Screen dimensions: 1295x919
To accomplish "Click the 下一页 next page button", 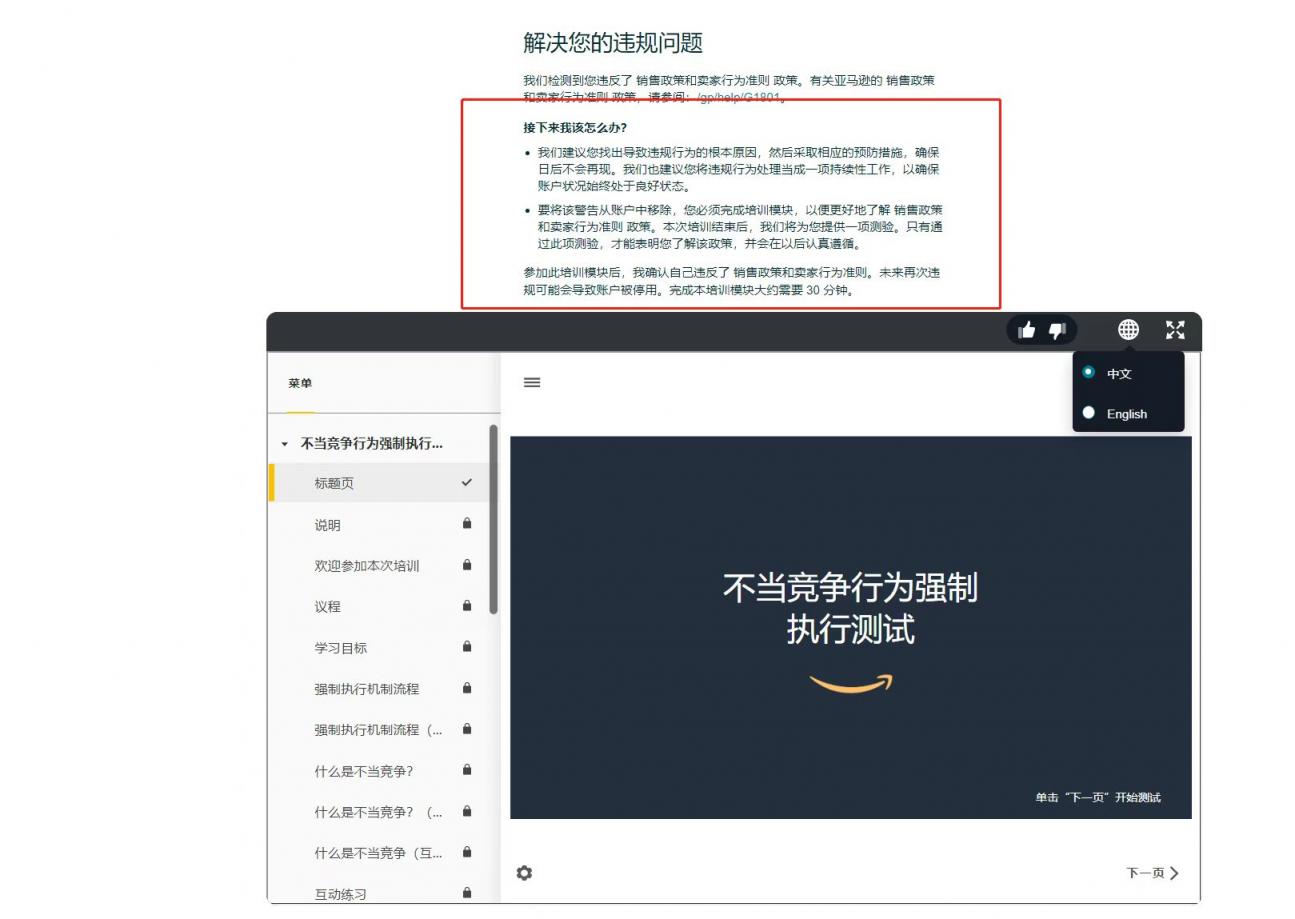I will pyautogui.click(x=1150, y=872).
